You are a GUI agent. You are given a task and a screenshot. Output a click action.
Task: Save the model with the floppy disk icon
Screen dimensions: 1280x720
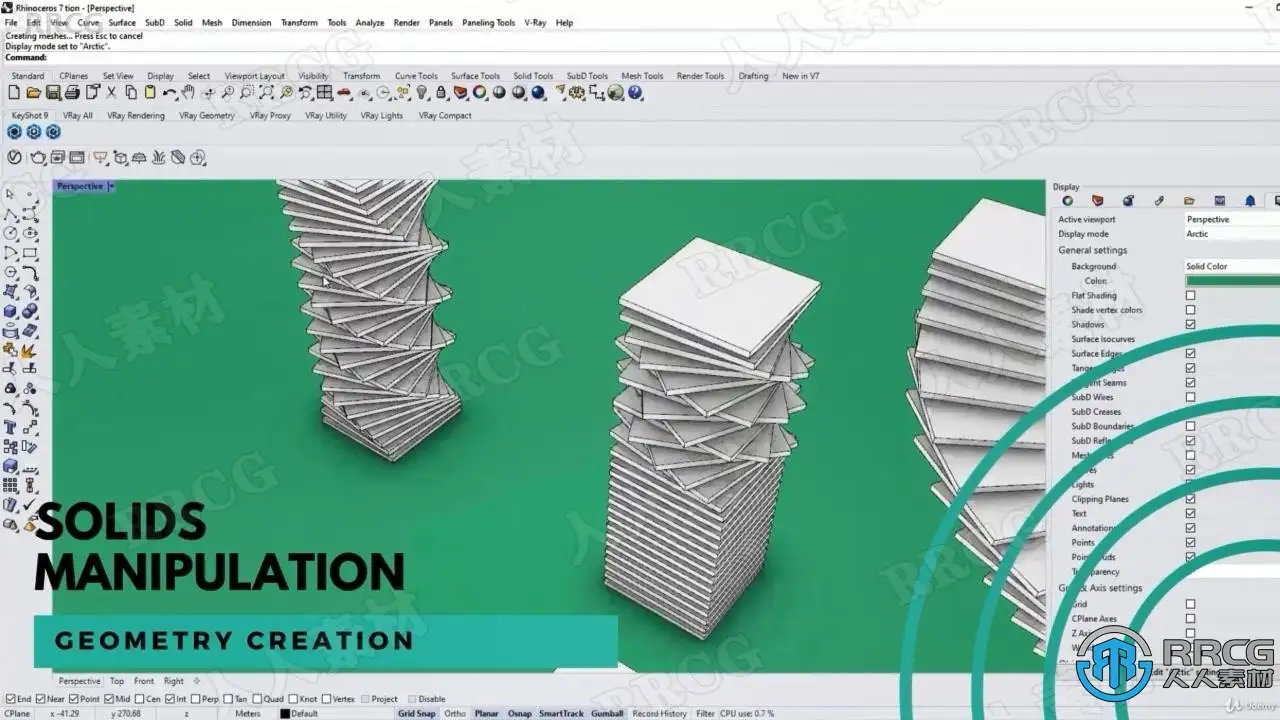tap(53, 93)
